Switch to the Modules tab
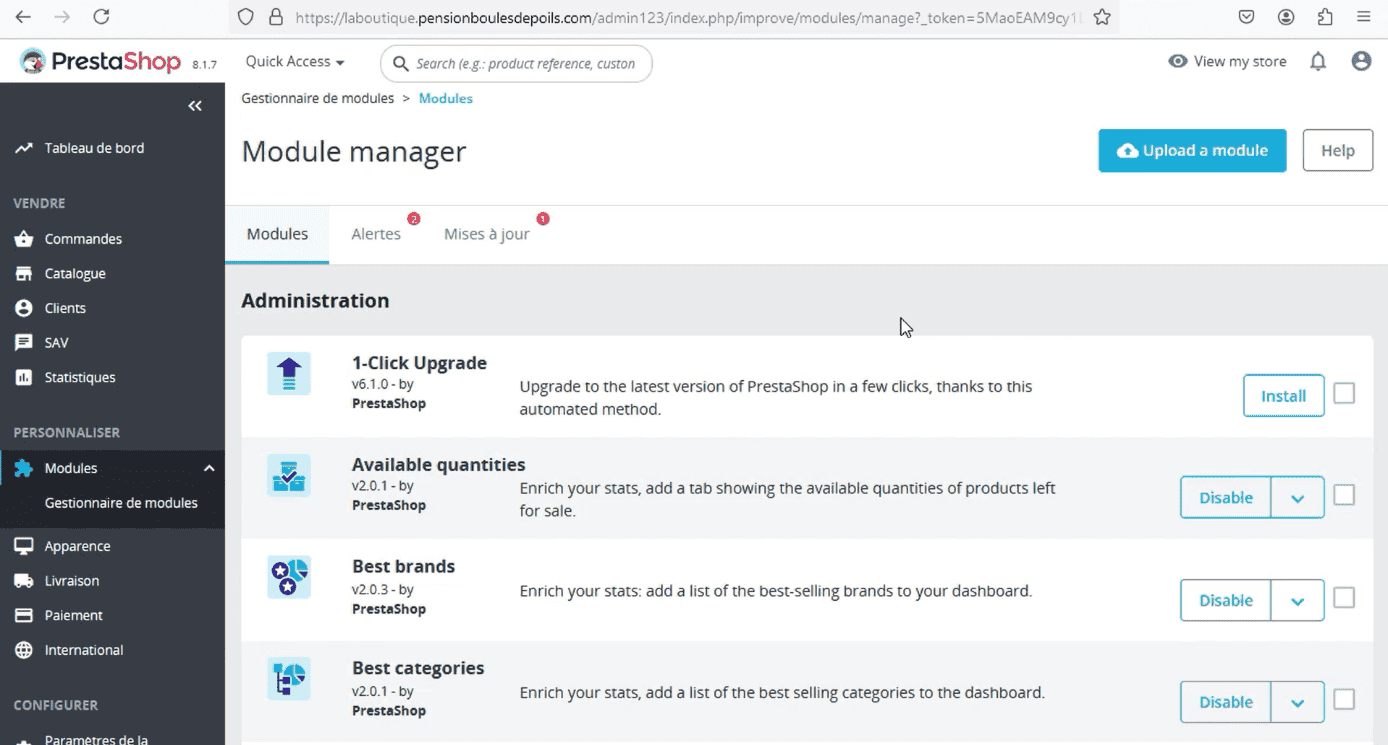 coord(277,234)
